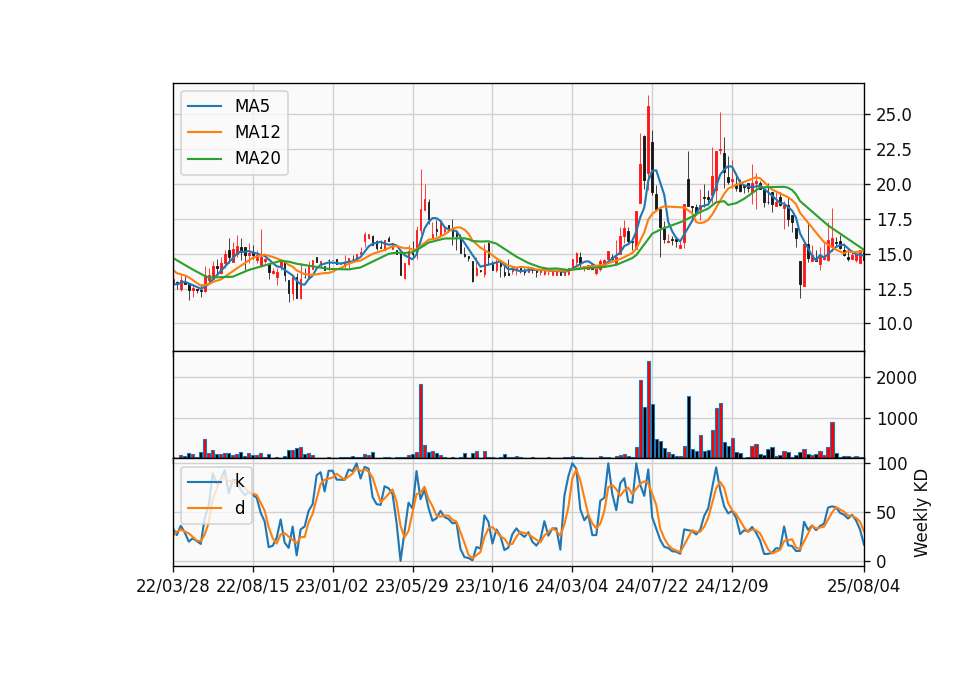Click the 0 label on KD axis
The width and height of the screenshot is (960, 690).
click(x=882, y=561)
